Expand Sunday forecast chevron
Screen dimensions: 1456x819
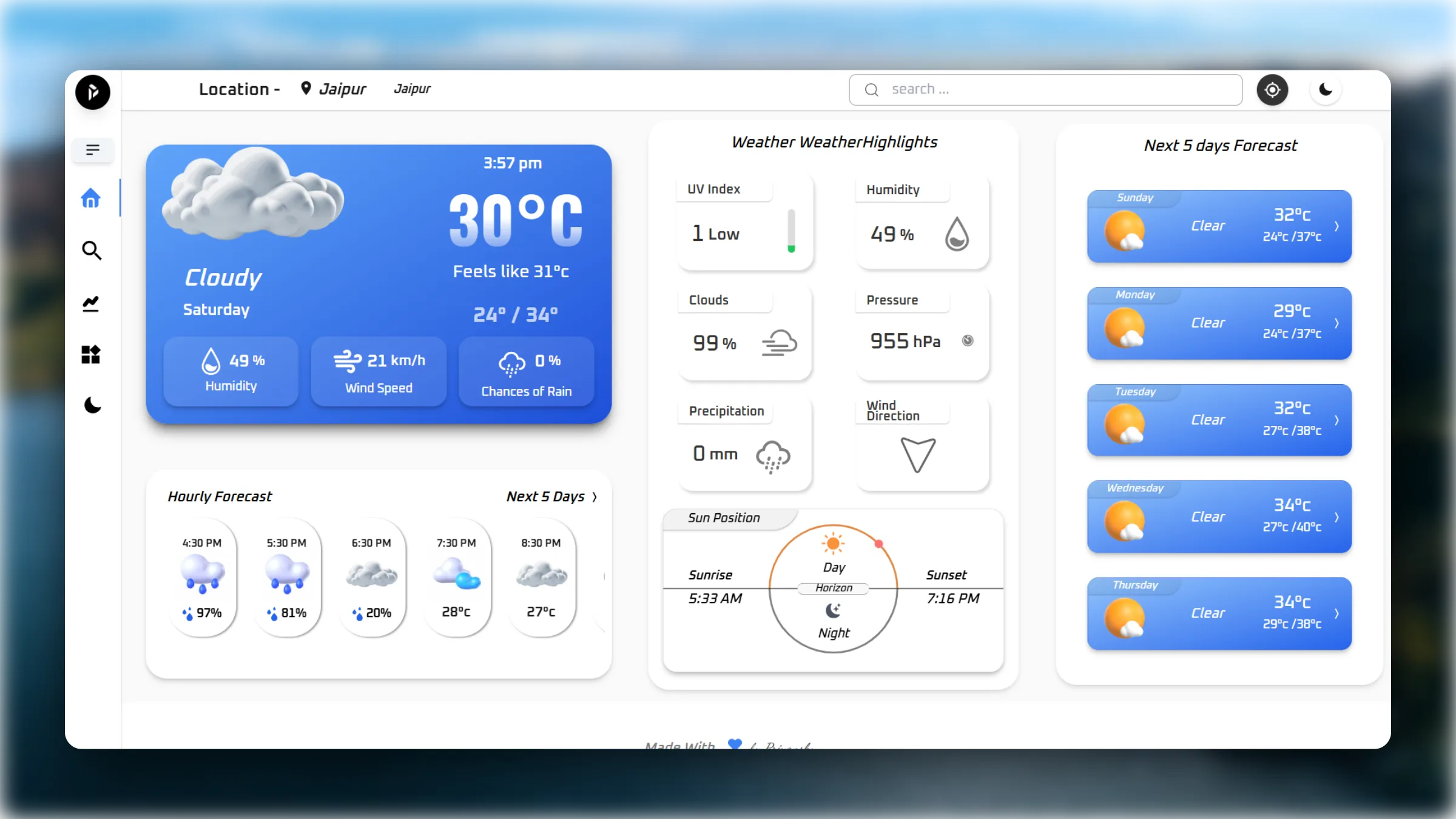(x=1337, y=226)
